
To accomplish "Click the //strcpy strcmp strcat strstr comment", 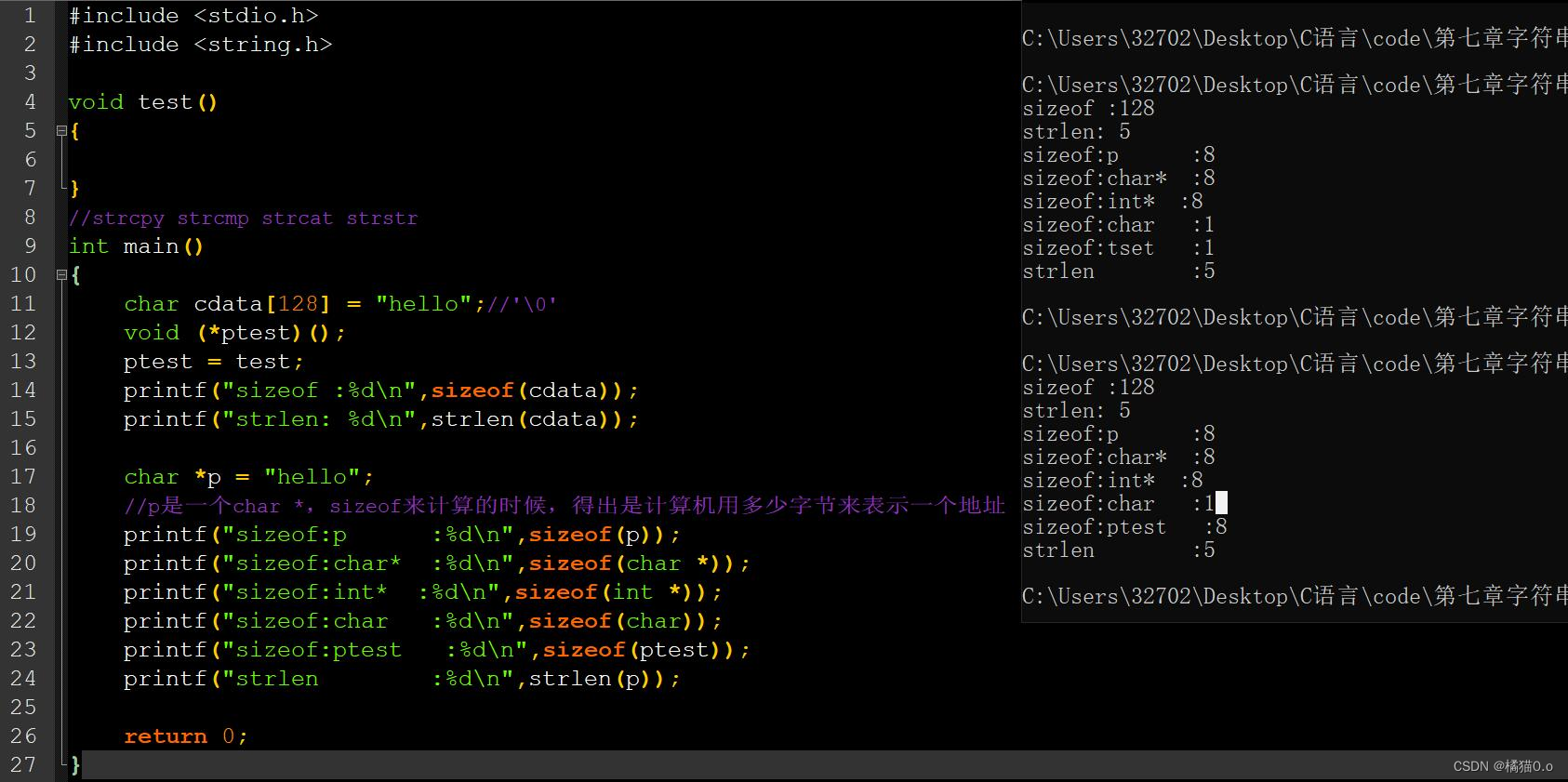I will 244,219.
